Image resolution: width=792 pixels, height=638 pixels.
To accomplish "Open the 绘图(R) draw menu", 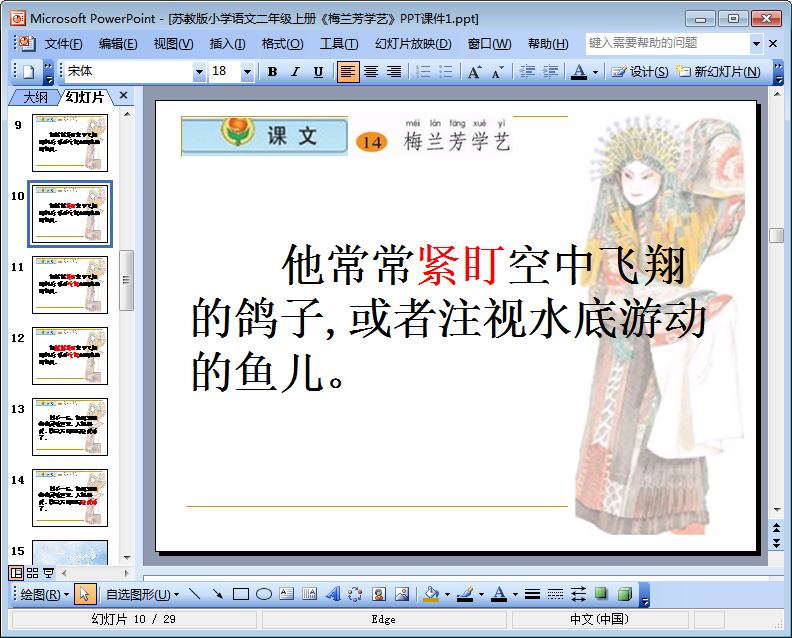I will pos(44,595).
